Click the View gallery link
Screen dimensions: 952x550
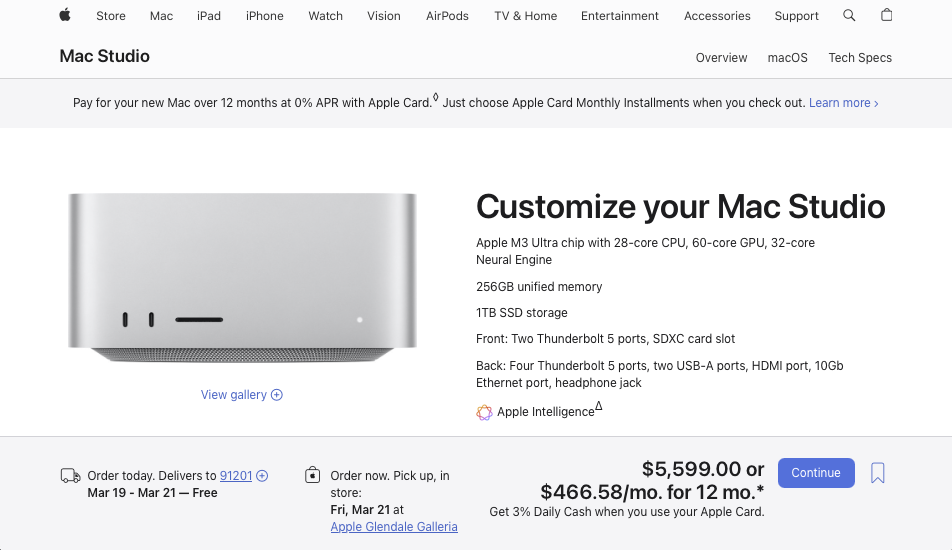click(x=234, y=395)
